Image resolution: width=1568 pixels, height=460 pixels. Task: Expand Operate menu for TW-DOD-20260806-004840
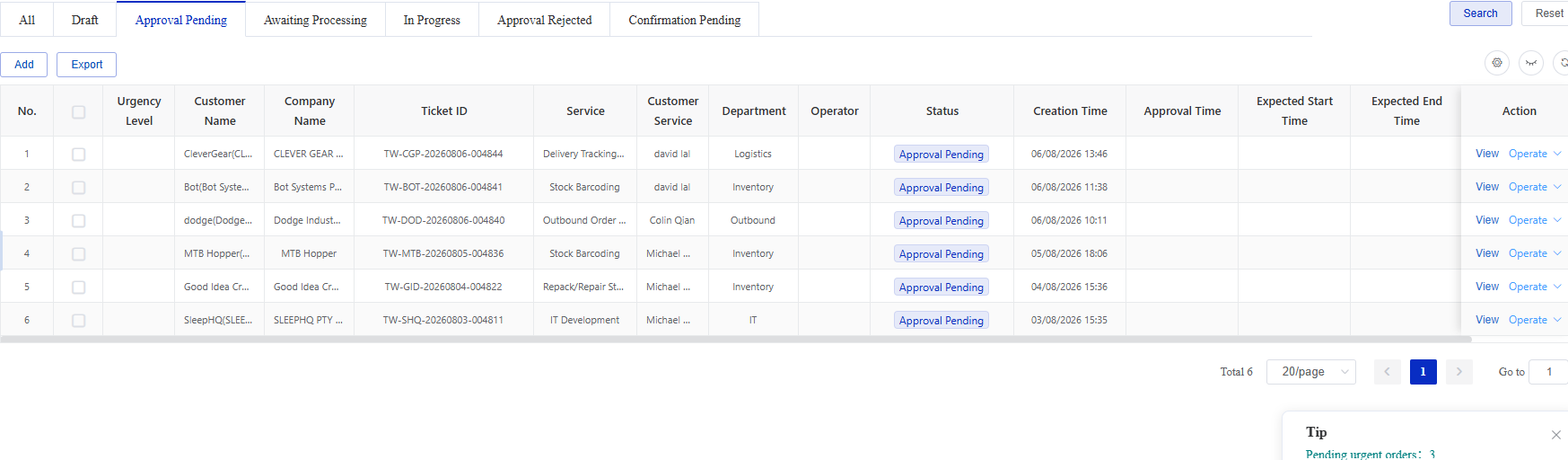1535,220
